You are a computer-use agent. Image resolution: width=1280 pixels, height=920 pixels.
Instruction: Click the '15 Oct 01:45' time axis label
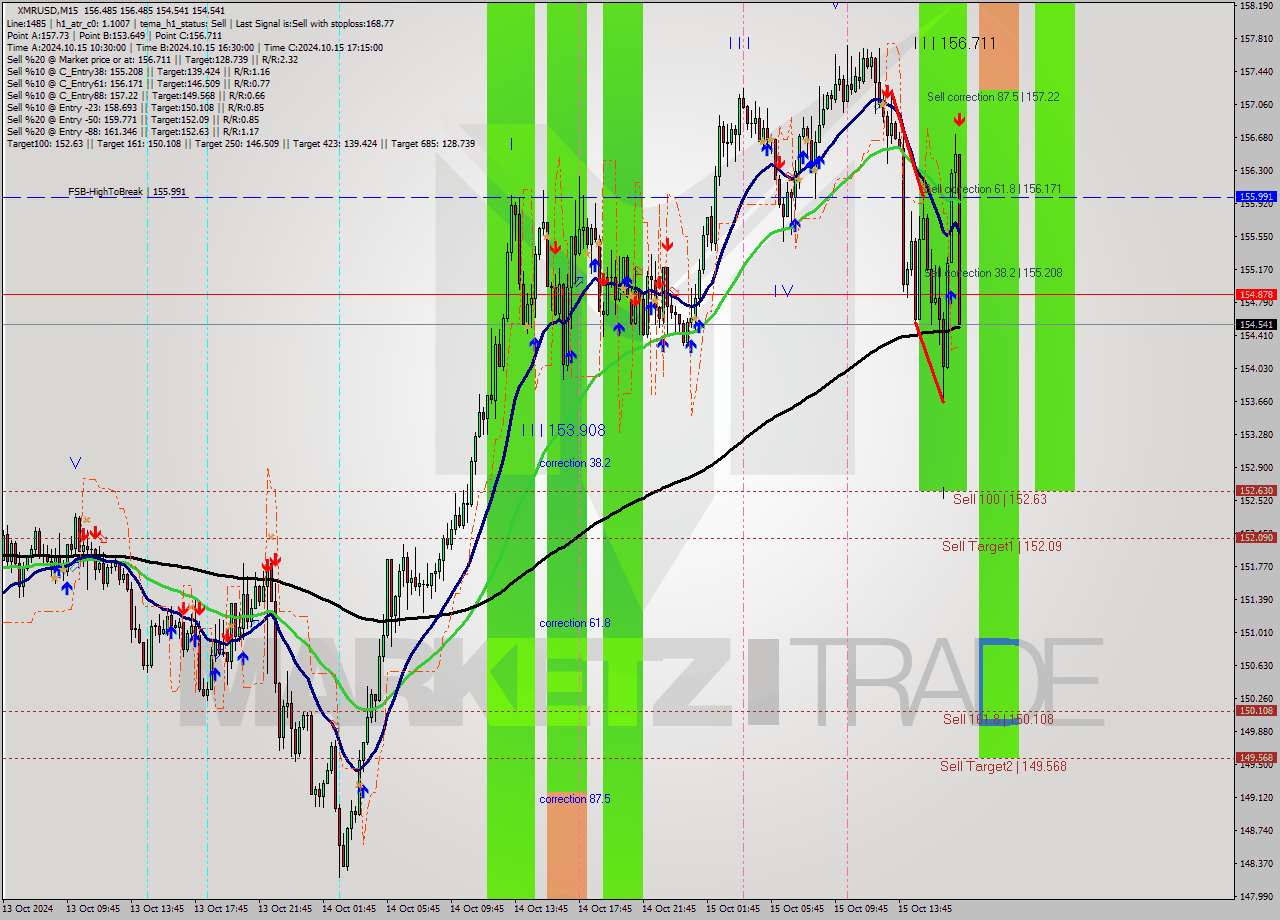(733, 909)
